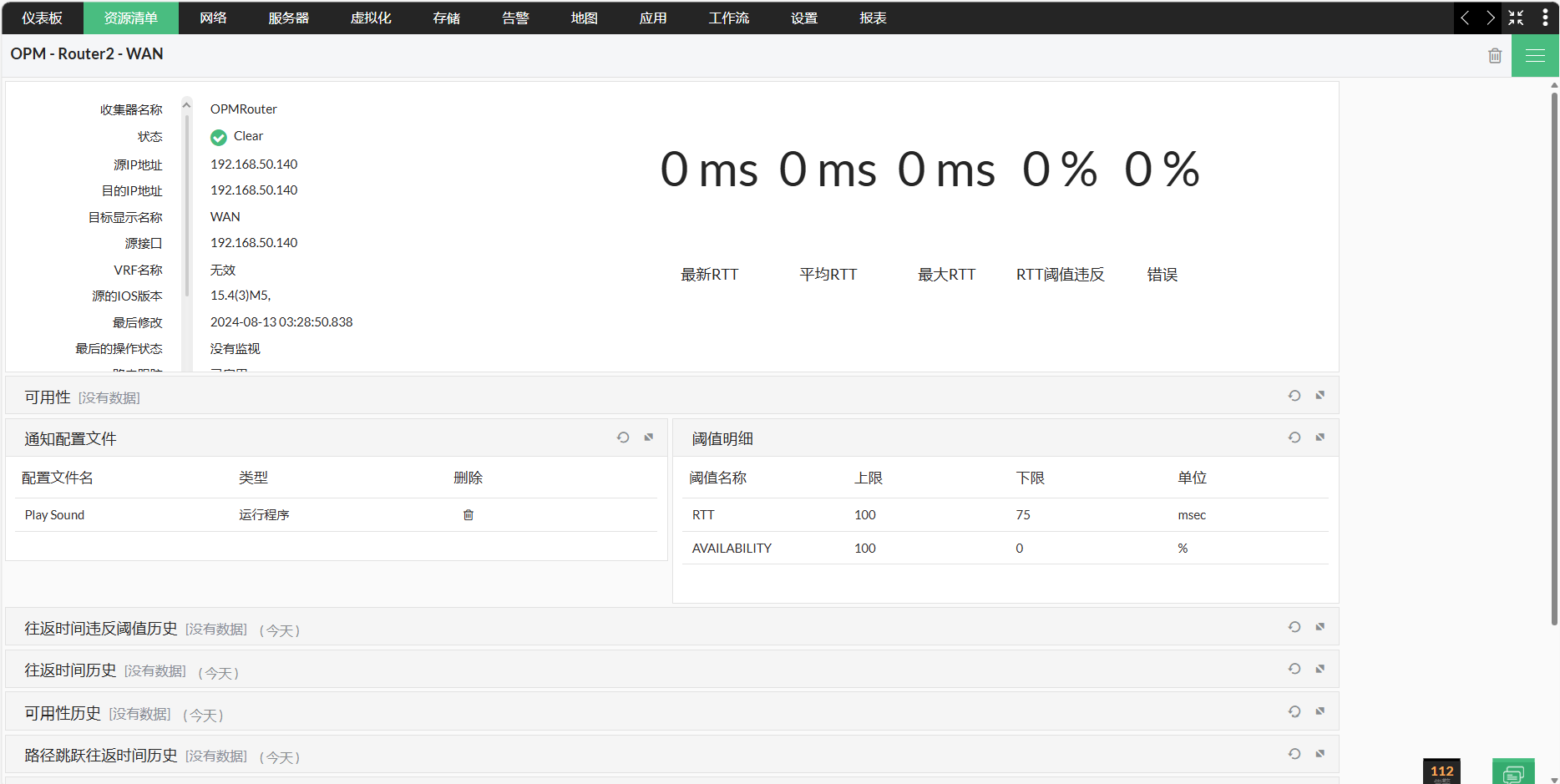Delete the Play Sound notification profile
The width and height of the screenshot is (1560, 784).
click(x=469, y=515)
